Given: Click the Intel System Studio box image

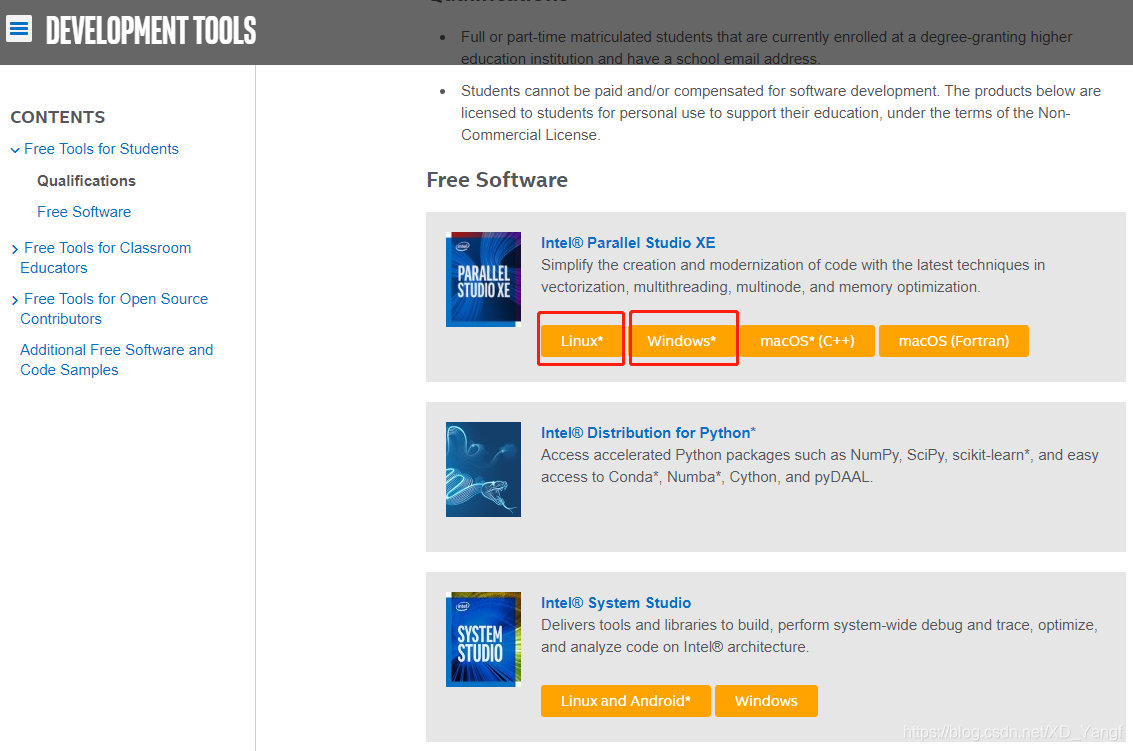Looking at the screenshot, I should click(483, 639).
